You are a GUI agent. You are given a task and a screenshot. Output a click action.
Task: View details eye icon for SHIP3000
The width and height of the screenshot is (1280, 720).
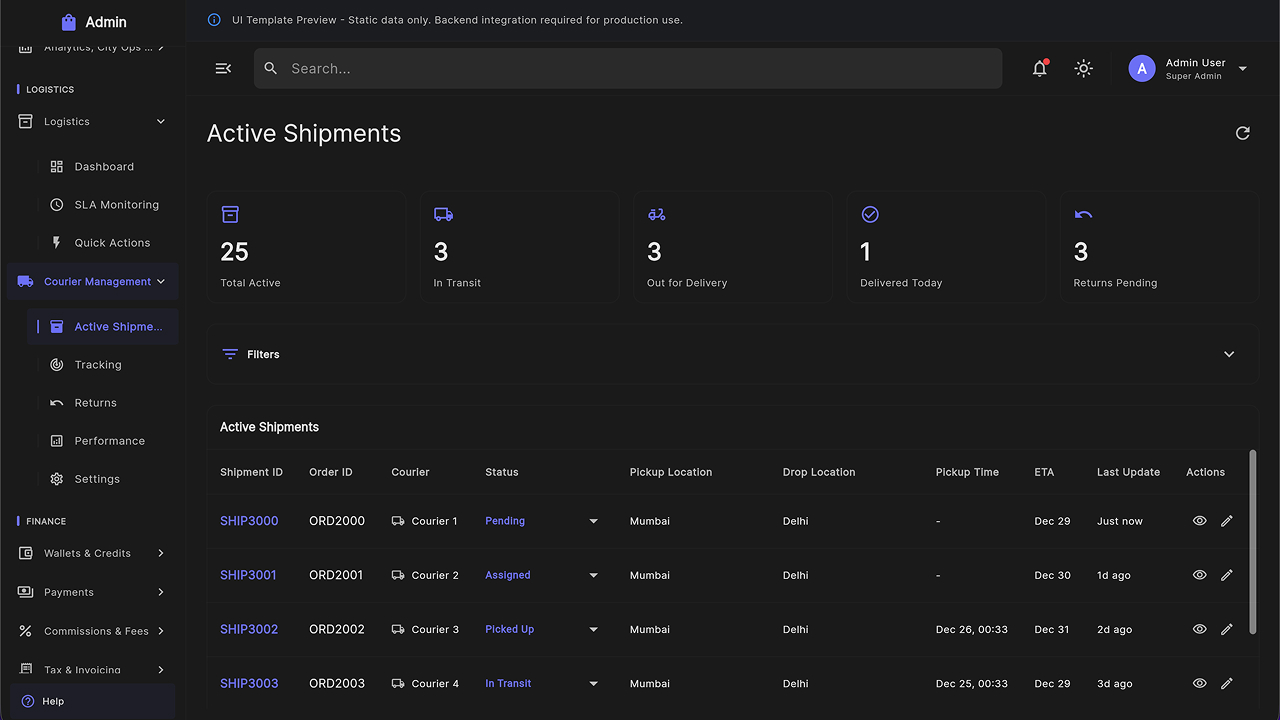[x=1200, y=521]
